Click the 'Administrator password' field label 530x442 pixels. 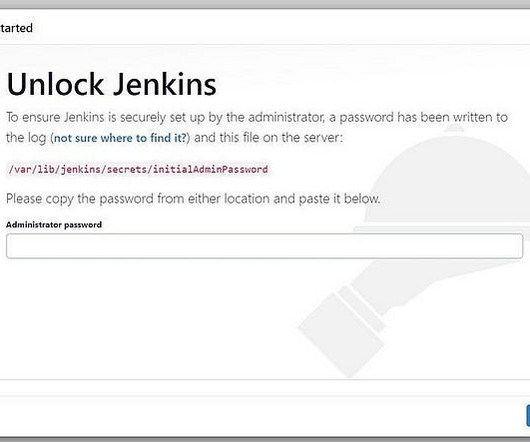pyautogui.click(x=54, y=225)
